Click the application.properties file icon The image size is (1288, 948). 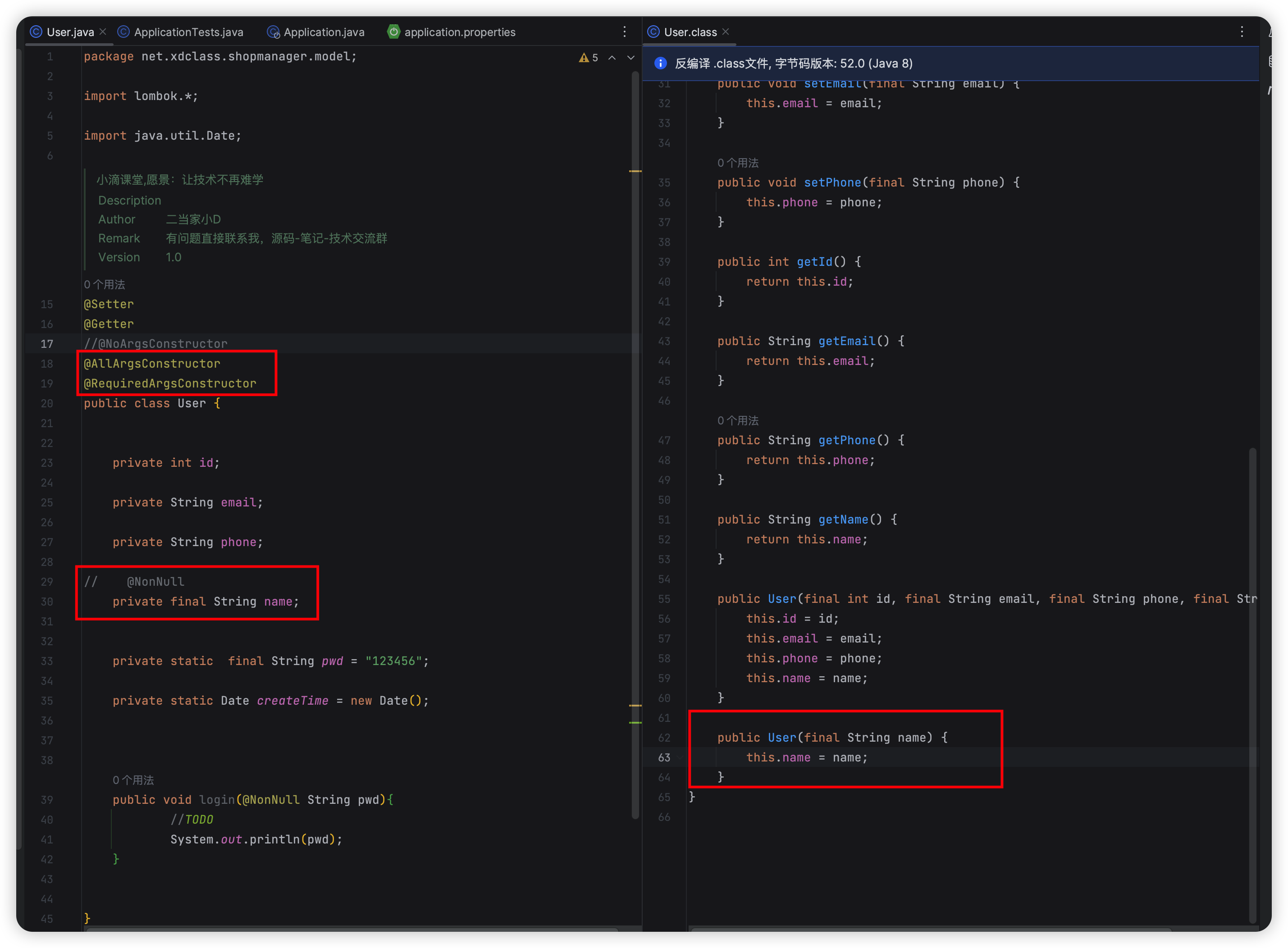click(393, 32)
